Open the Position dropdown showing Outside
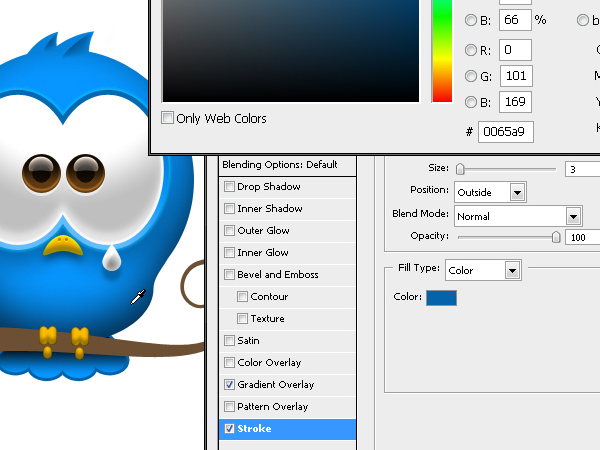Image resolution: width=600 pixels, height=450 pixels. click(x=490, y=192)
